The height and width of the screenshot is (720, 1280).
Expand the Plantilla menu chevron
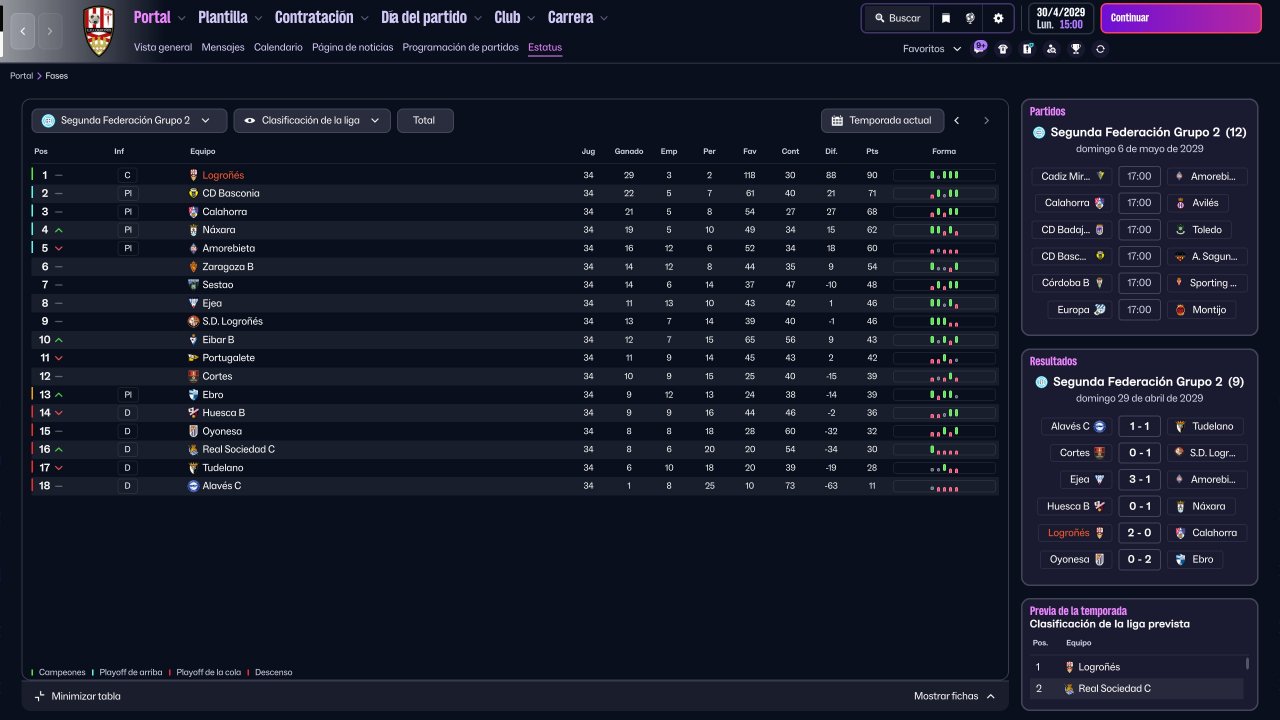tap(258, 18)
